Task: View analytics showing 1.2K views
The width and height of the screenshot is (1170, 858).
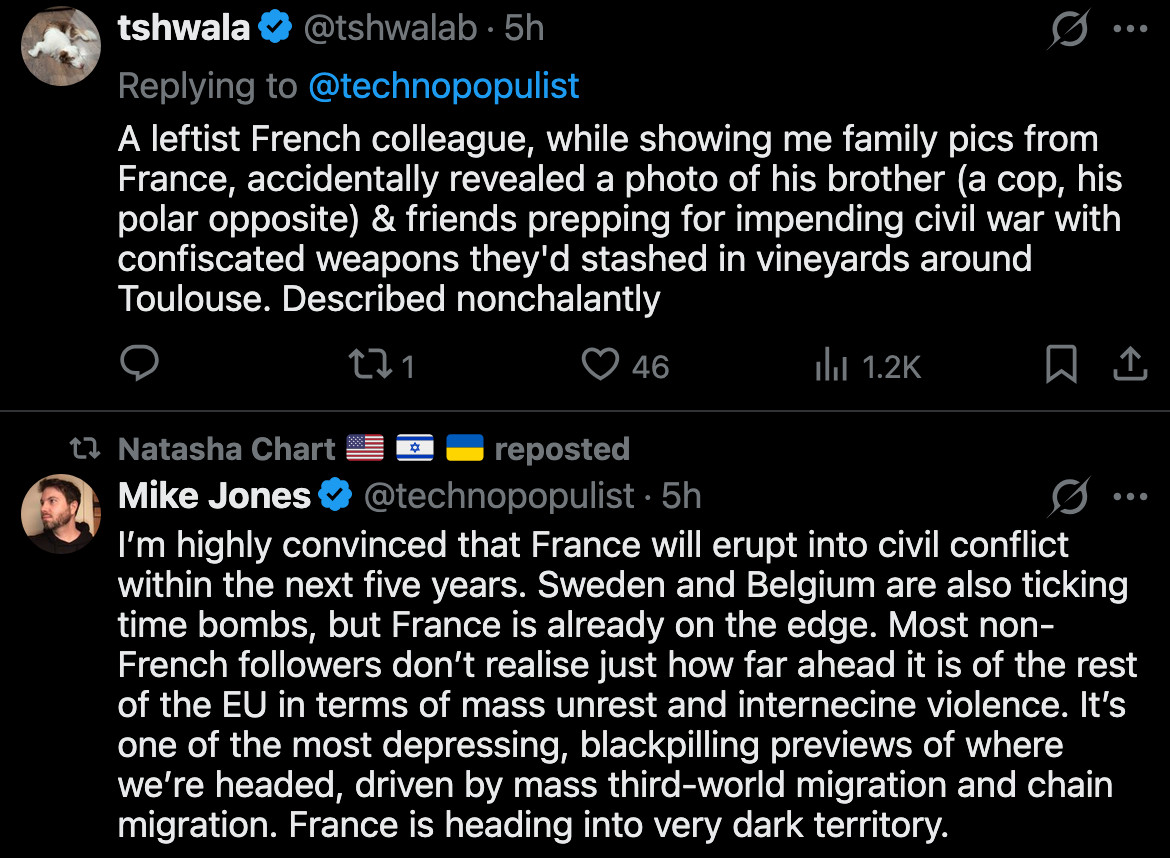Action: coord(867,366)
